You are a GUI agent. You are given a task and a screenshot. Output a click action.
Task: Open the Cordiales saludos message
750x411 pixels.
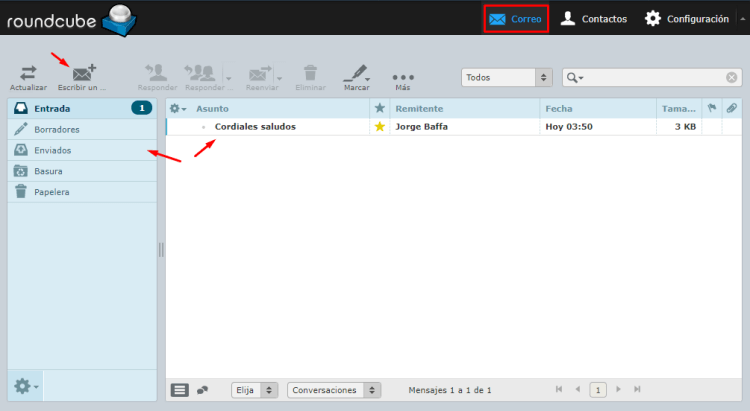coord(255,127)
